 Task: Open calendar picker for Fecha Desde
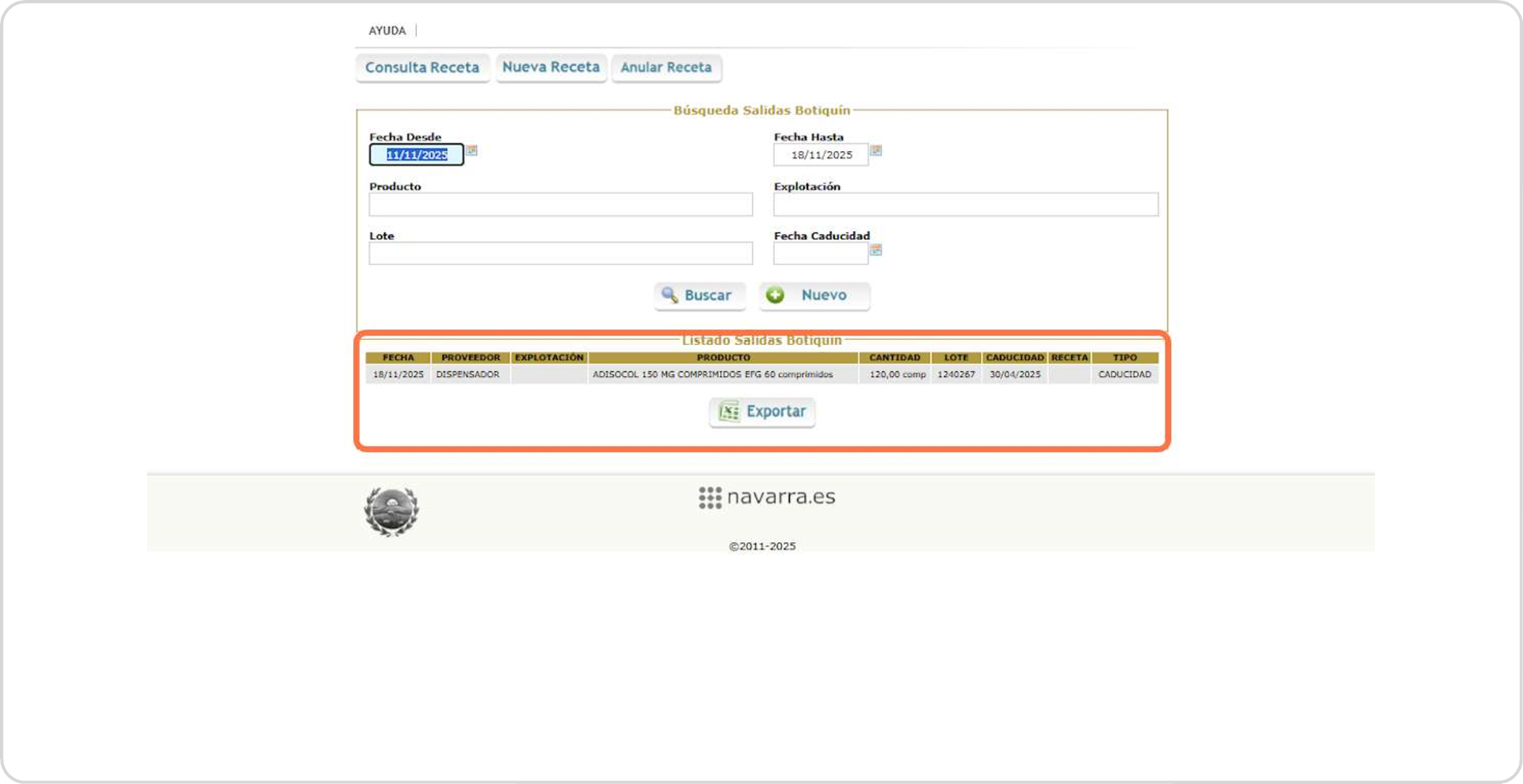coord(471,150)
